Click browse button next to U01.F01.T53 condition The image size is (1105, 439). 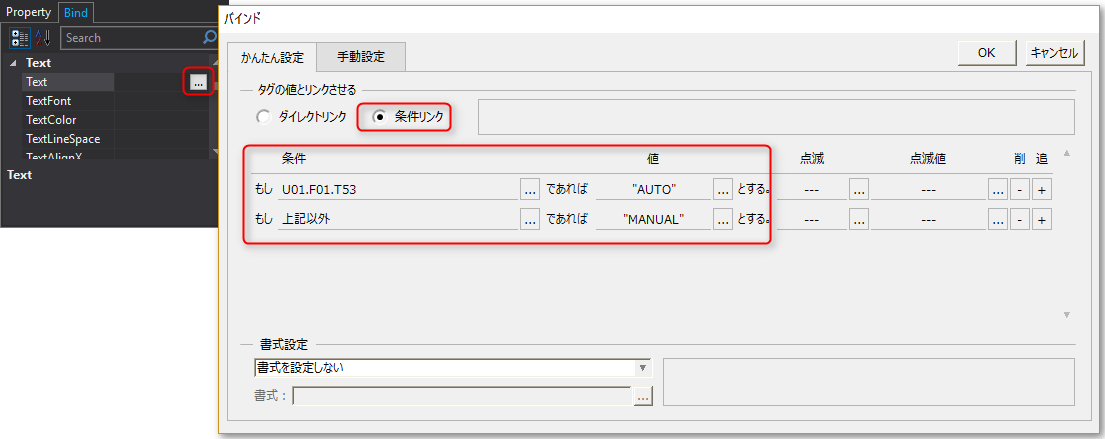tap(530, 188)
